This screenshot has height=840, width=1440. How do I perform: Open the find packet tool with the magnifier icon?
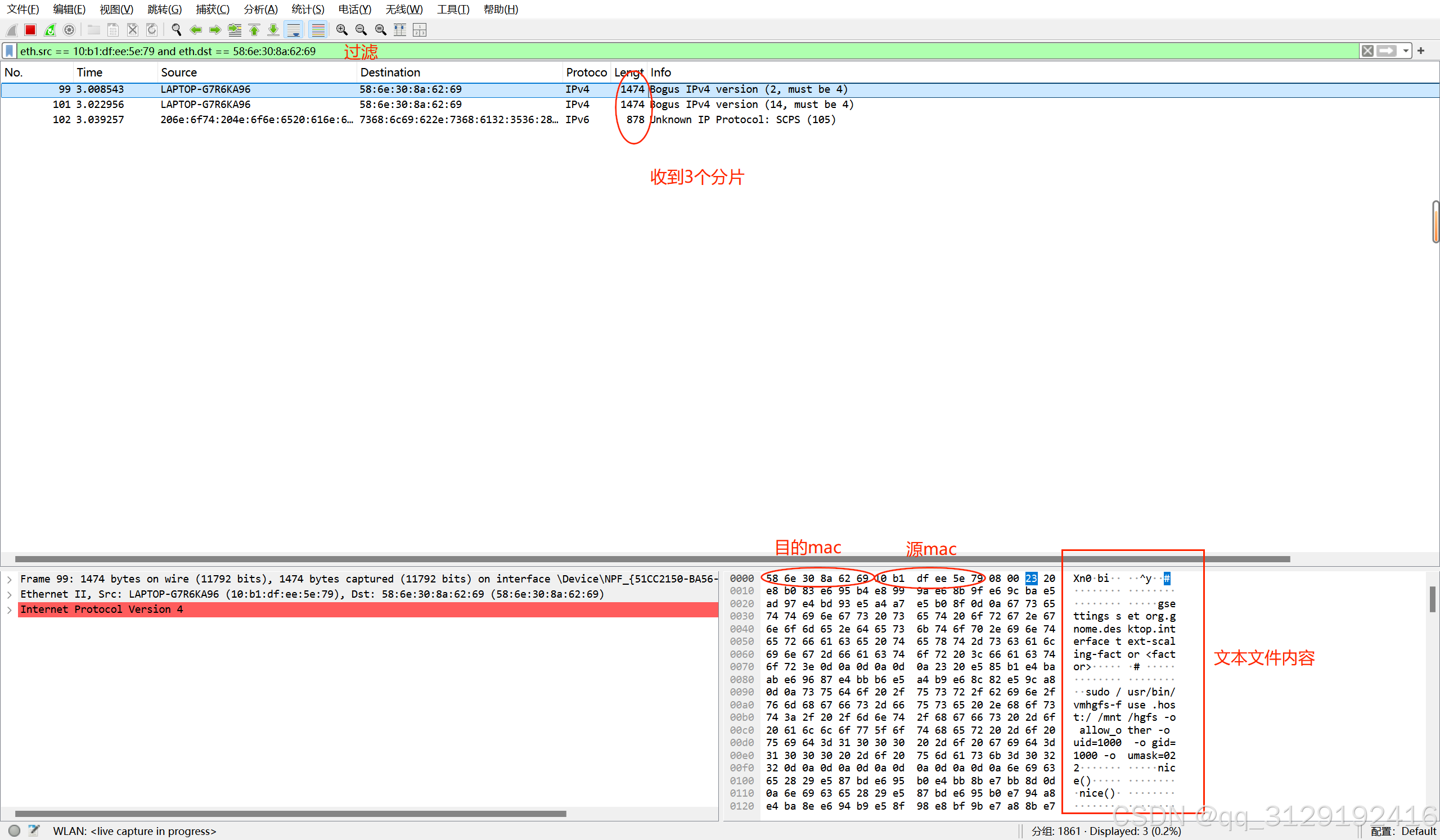click(x=177, y=30)
